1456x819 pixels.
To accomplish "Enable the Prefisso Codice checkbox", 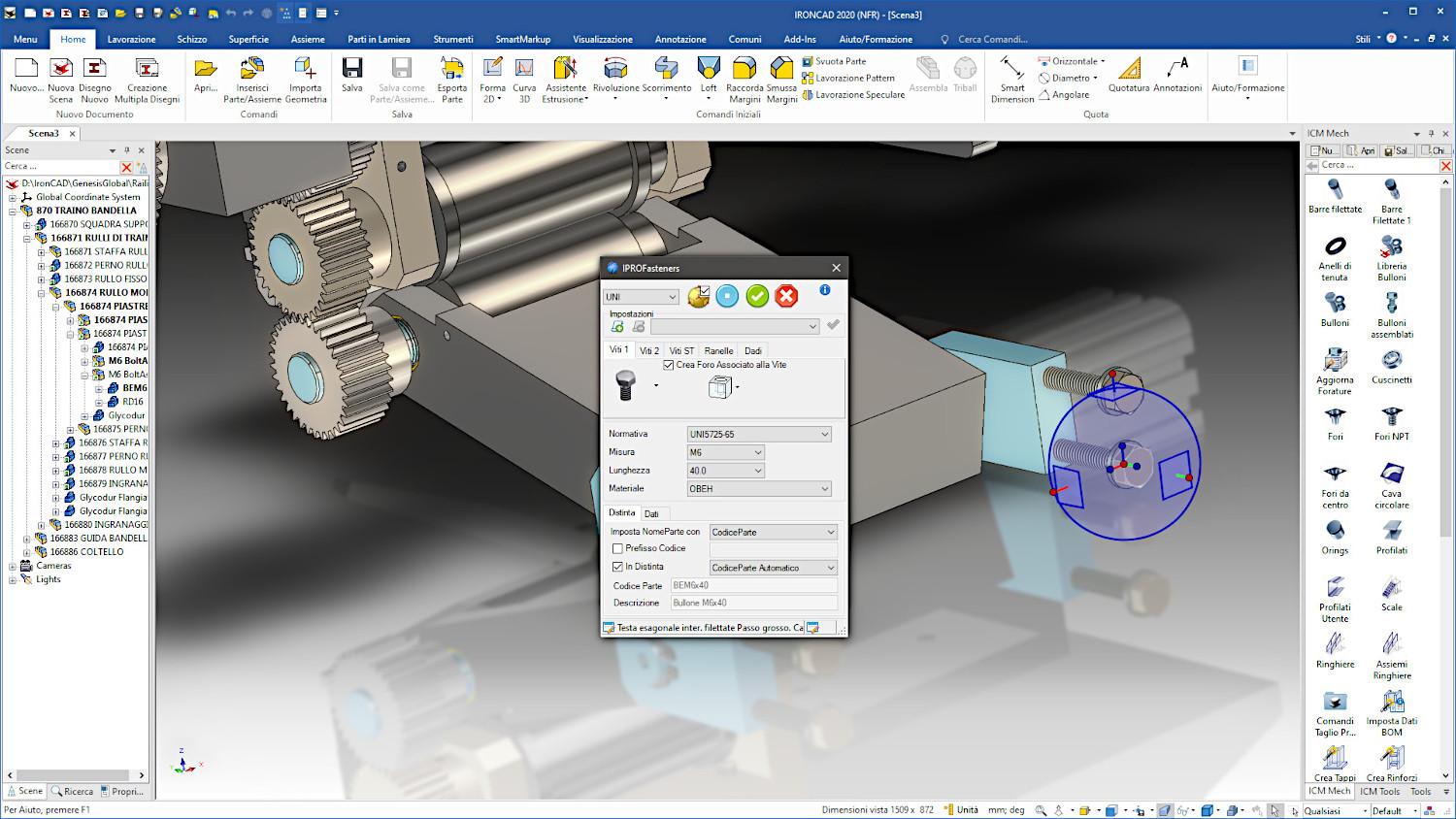I will [x=617, y=548].
